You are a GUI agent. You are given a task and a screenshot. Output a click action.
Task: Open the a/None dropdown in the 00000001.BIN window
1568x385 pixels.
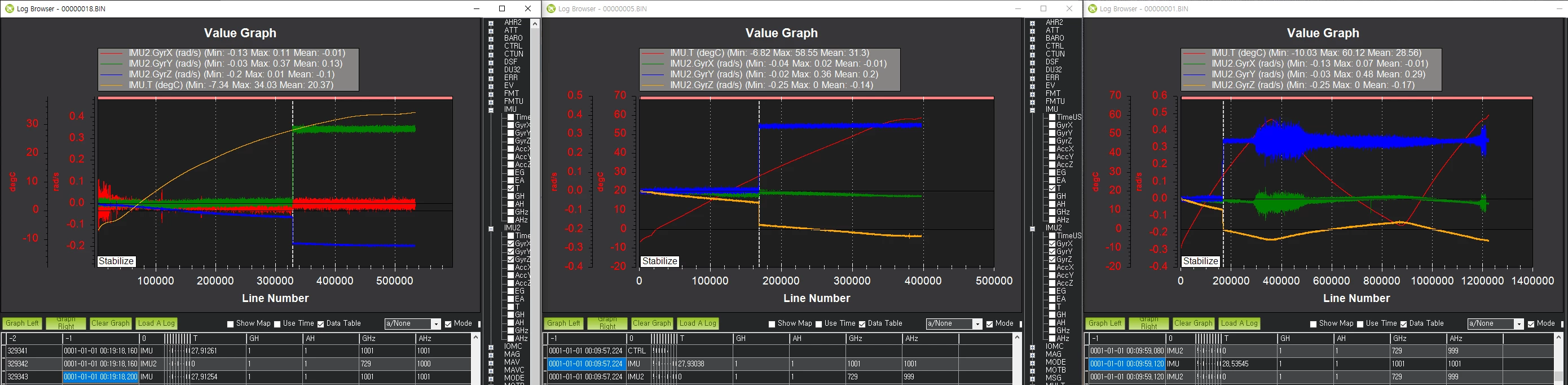(x=1519, y=324)
